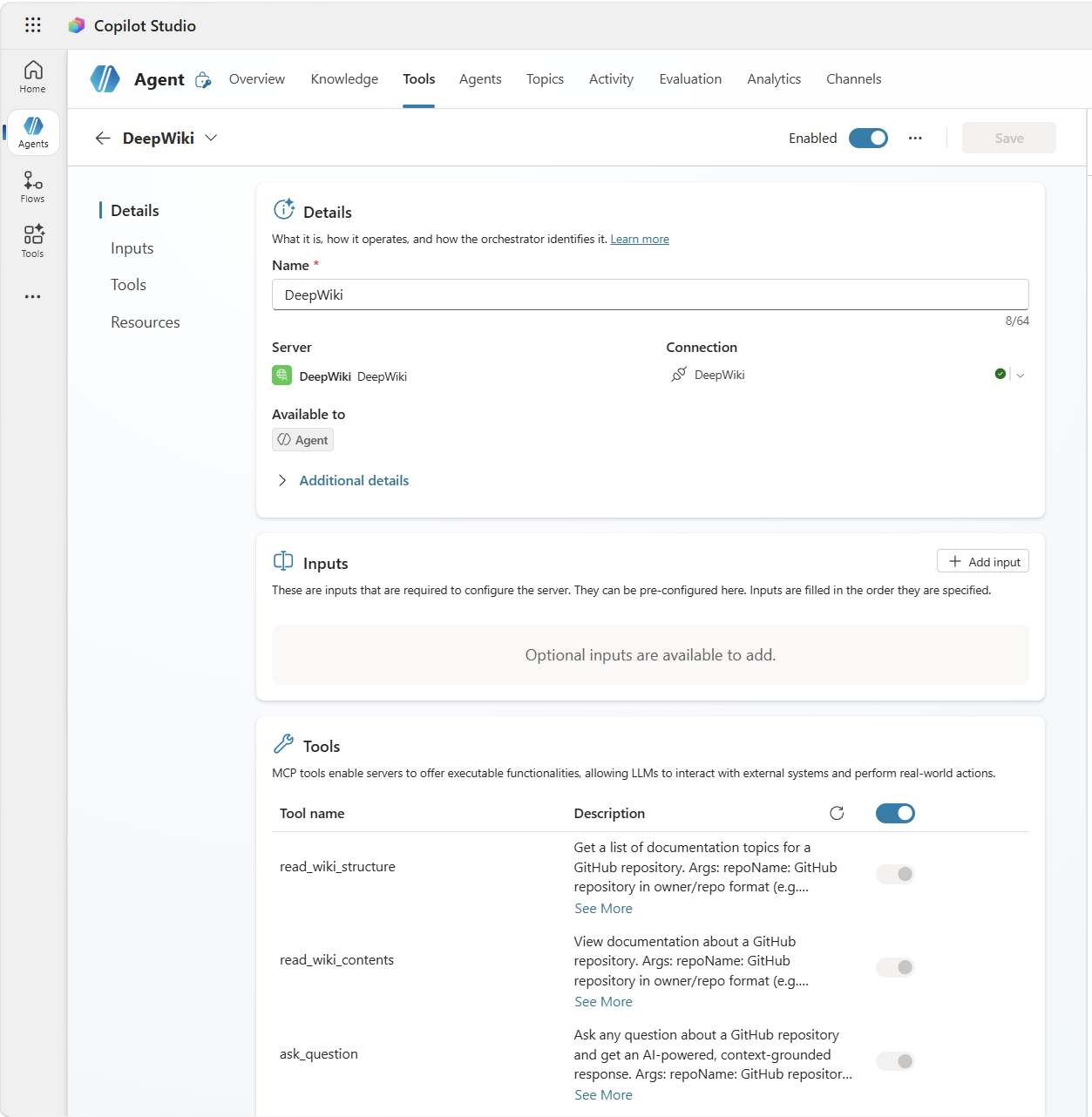This screenshot has width=1092, height=1117.
Task: Expand the Additional details section
Action: [x=353, y=481]
